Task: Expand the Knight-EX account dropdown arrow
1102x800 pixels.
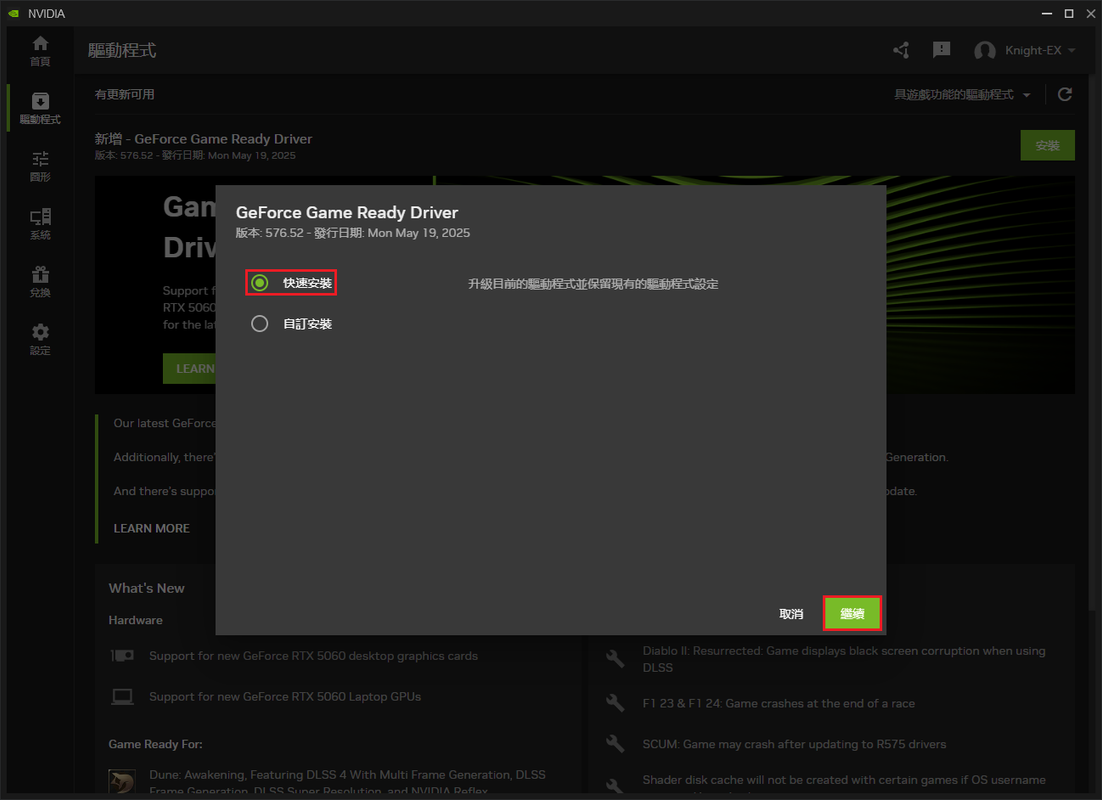Action: click(x=1072, y=51)
